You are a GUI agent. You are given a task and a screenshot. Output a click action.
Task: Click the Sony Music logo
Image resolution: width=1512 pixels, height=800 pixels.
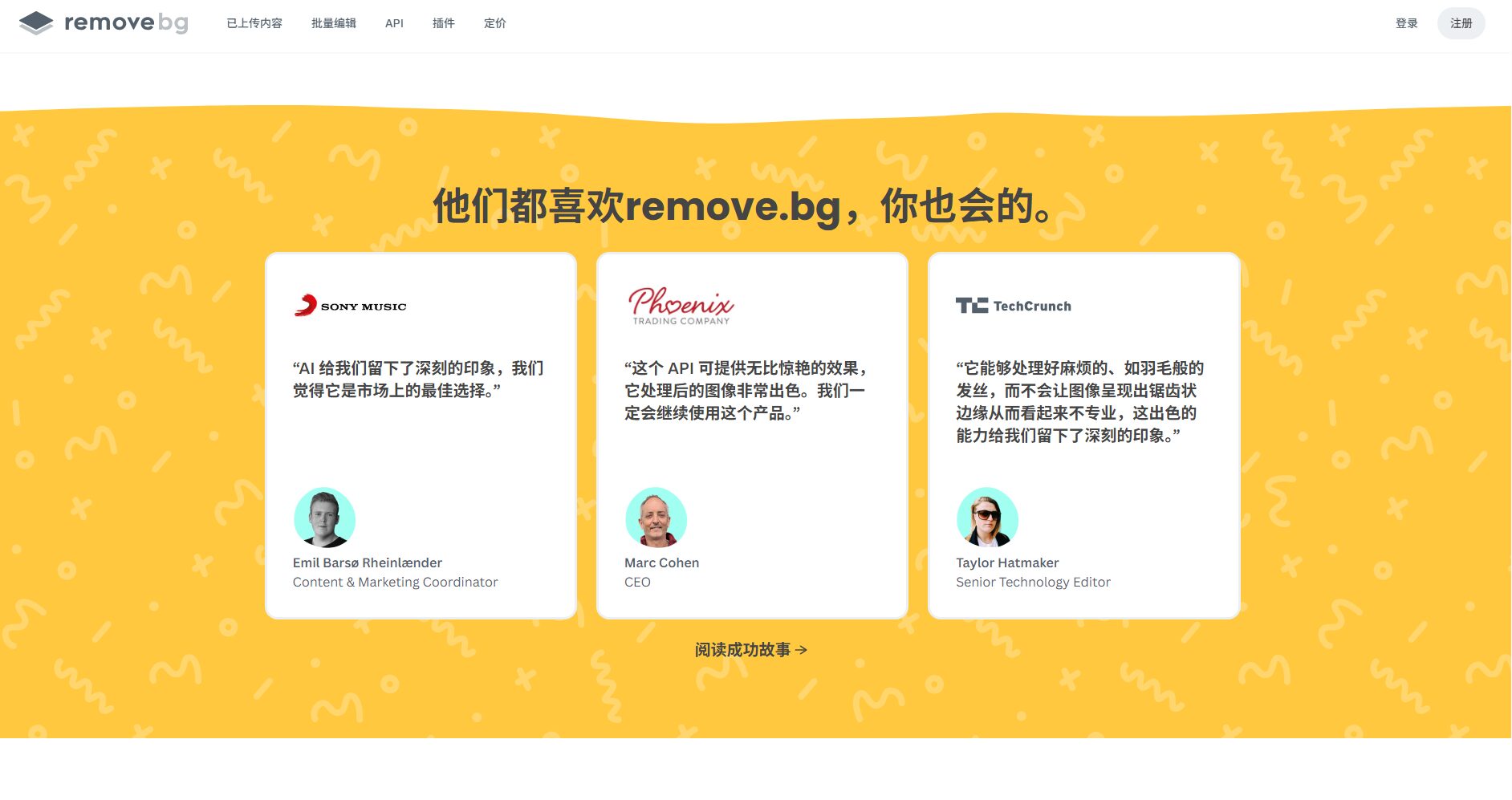pyautogui.click(x=351, y=306)
